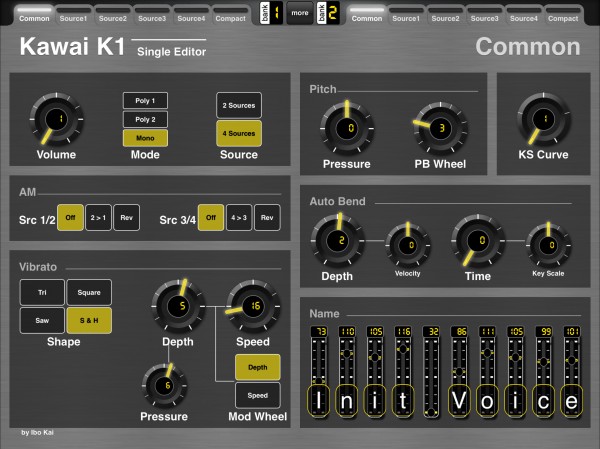The width and height of the screenshot is (600, 449).
Task: Click the PB Wheel knob
Action: [x=440, y=128]
